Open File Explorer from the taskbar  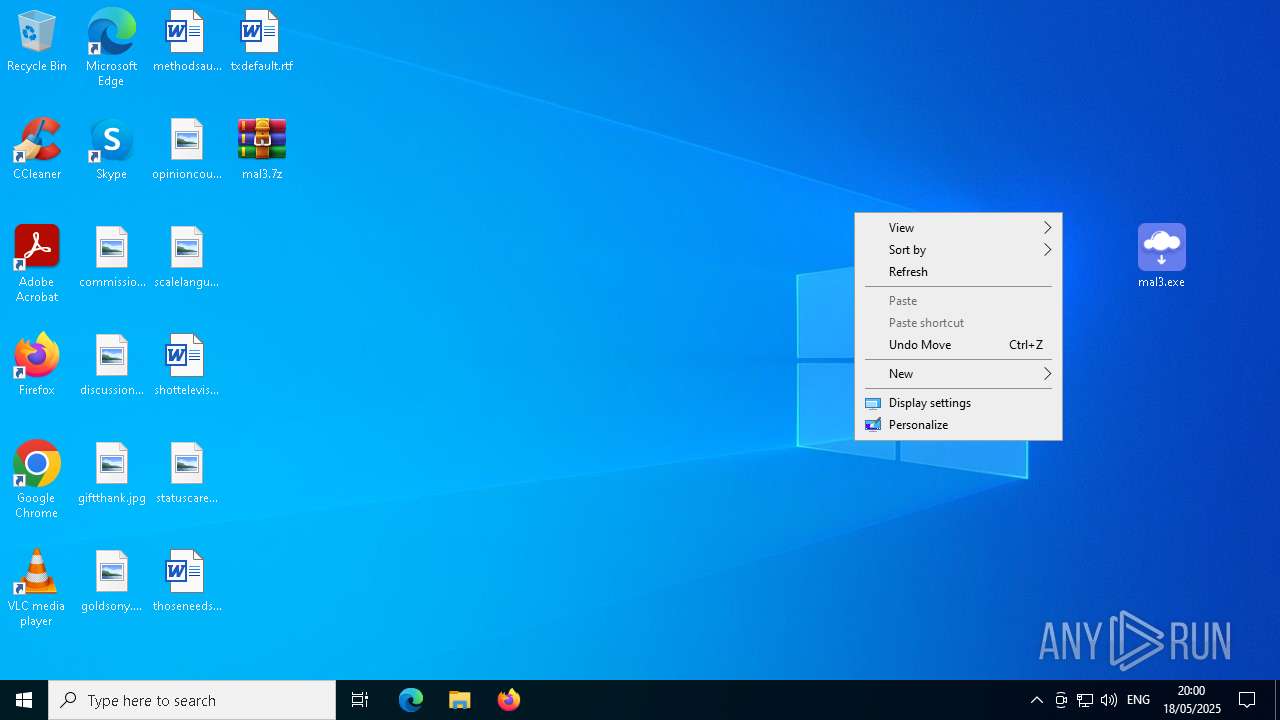[460, 700]
